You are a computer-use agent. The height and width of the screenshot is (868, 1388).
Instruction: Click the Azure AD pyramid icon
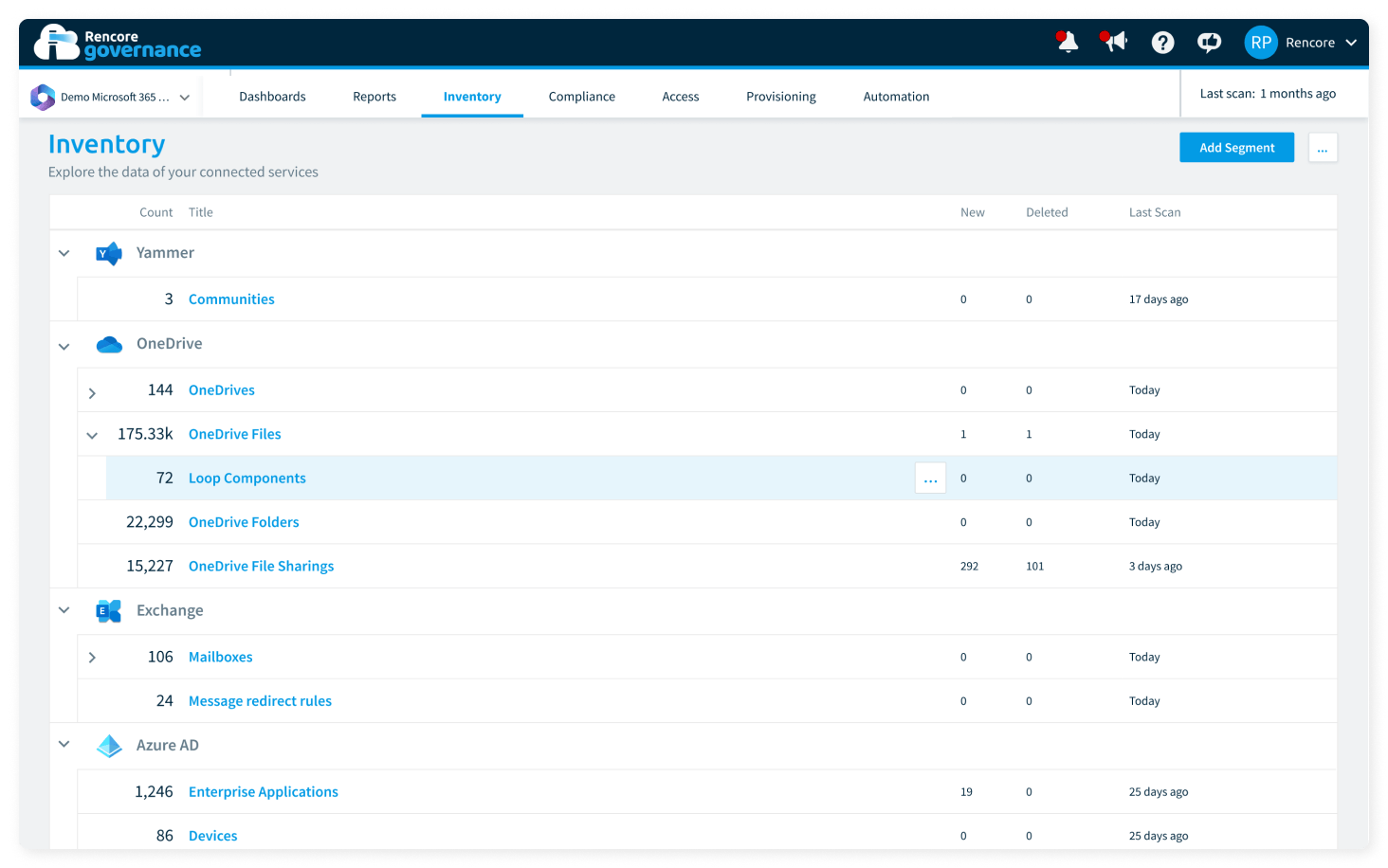(109, 746)
